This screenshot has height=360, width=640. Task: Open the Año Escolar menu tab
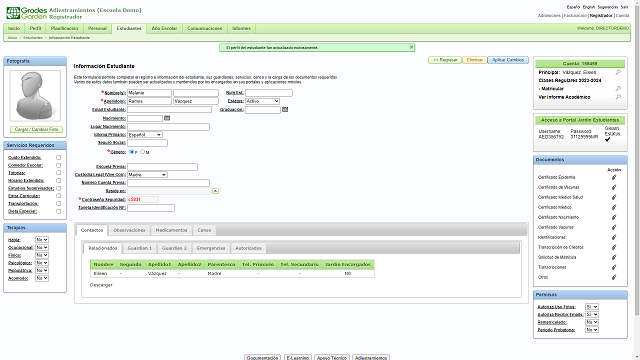tap(164, 29)
